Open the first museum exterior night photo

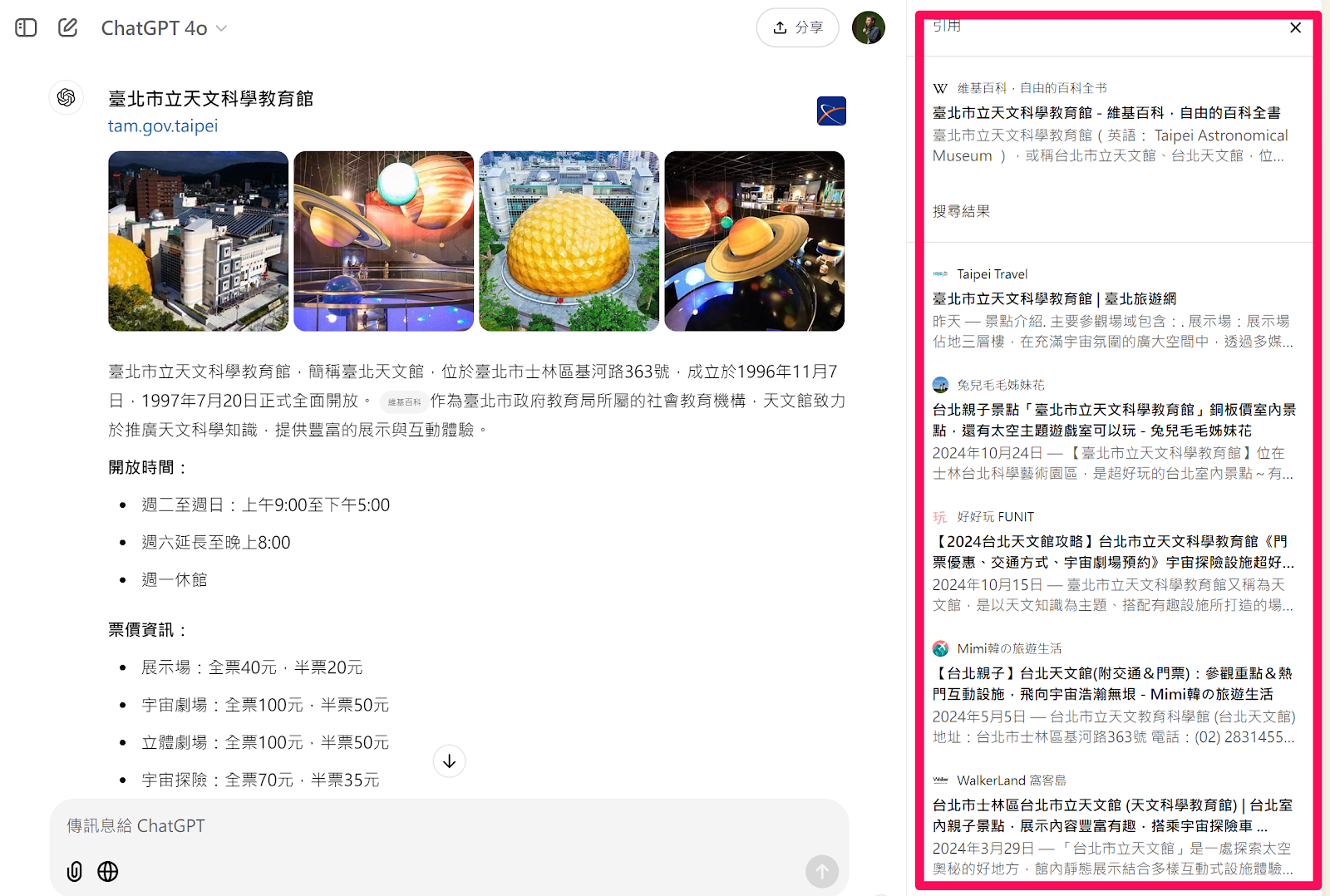tap(199, 241)
